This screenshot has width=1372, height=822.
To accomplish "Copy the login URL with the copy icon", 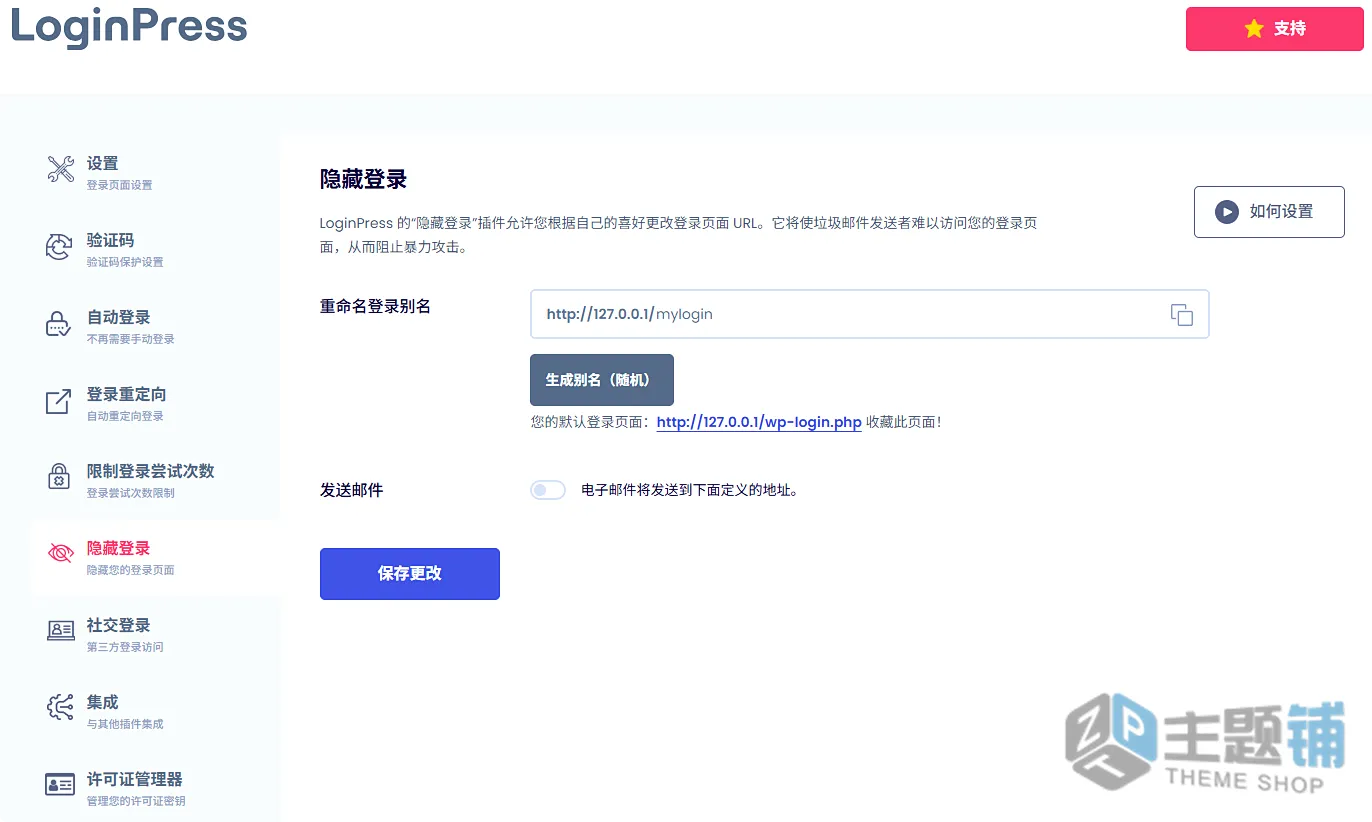I will coord(1182,314).
